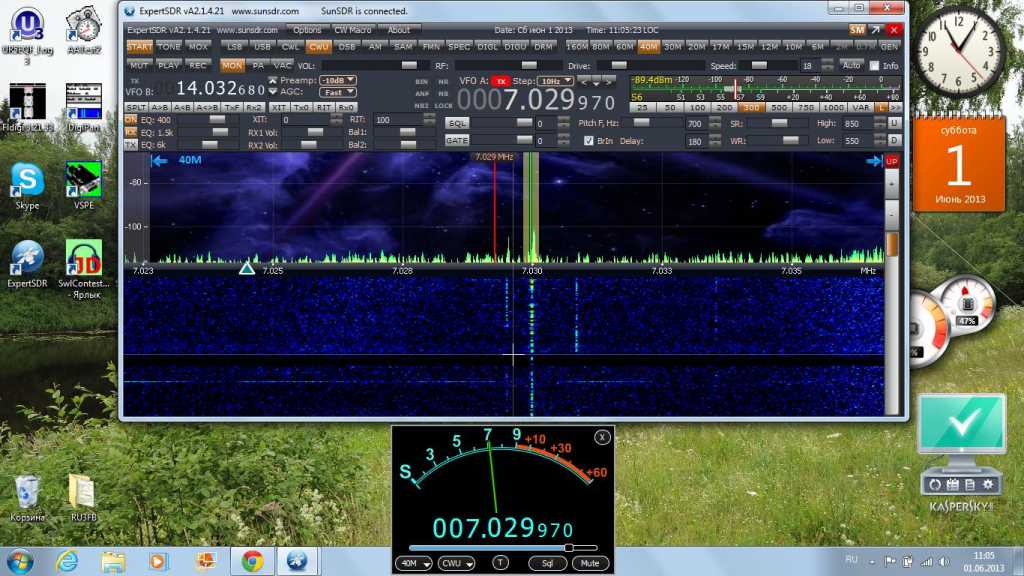The height and width of the screenshot is (576, 1024).
Task: Launch the DigiPan desktop shortcut
Action: [x=84, y=108]
